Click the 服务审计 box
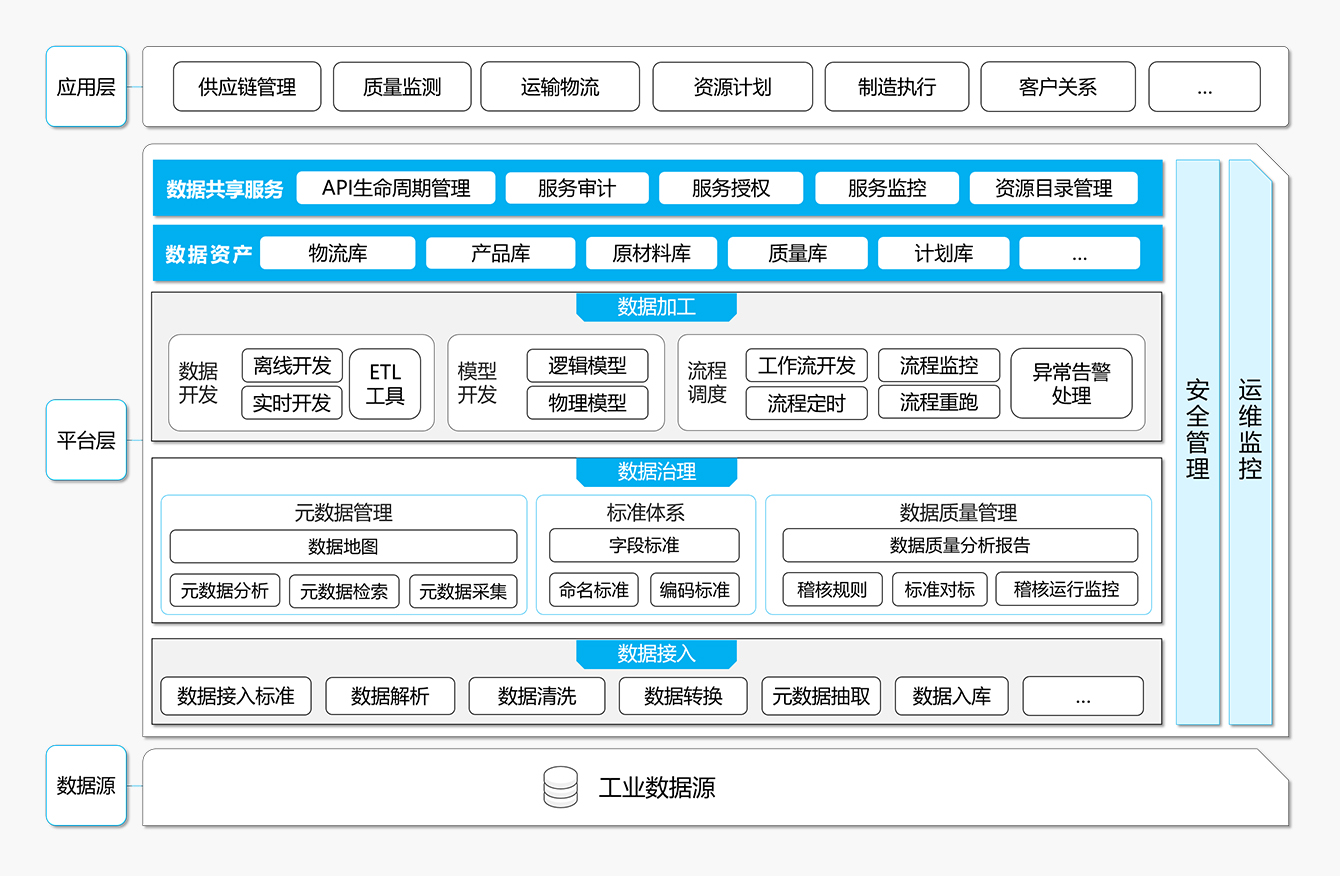The image size is (1340, 876). pos(577,188)
